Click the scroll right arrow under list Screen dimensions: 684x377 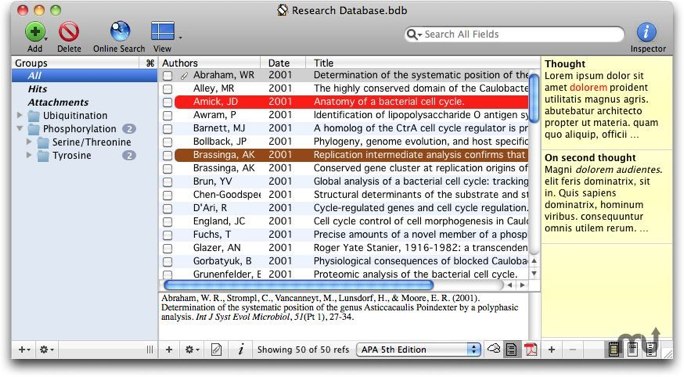522,285
